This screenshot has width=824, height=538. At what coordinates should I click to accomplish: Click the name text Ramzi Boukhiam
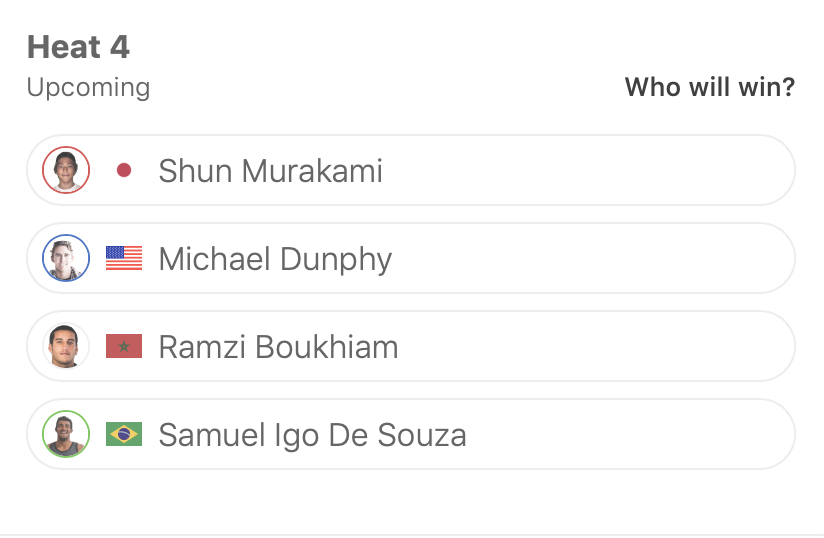[x=278, y=347]
